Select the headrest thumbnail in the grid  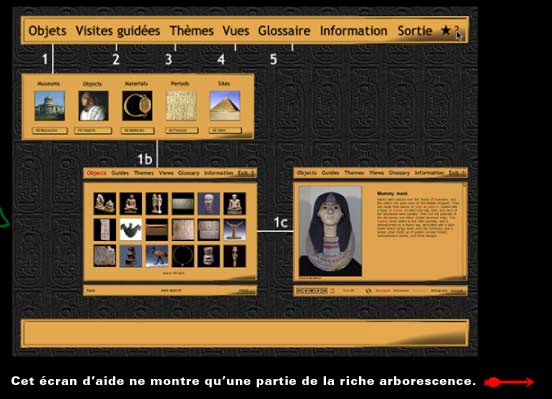(x=235, y=230)
